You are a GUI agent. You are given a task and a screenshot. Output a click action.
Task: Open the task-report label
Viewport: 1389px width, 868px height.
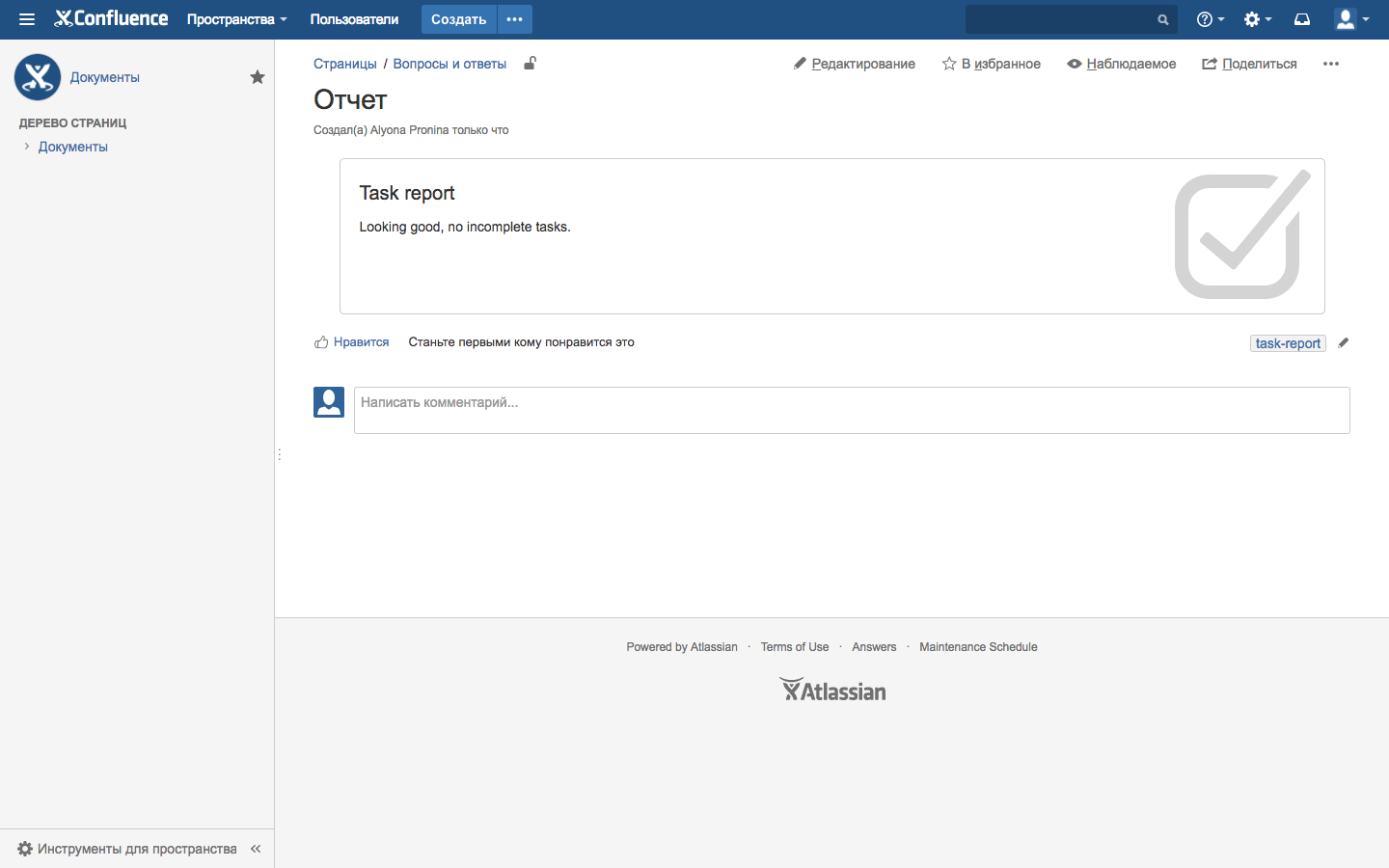(1288, 343)
